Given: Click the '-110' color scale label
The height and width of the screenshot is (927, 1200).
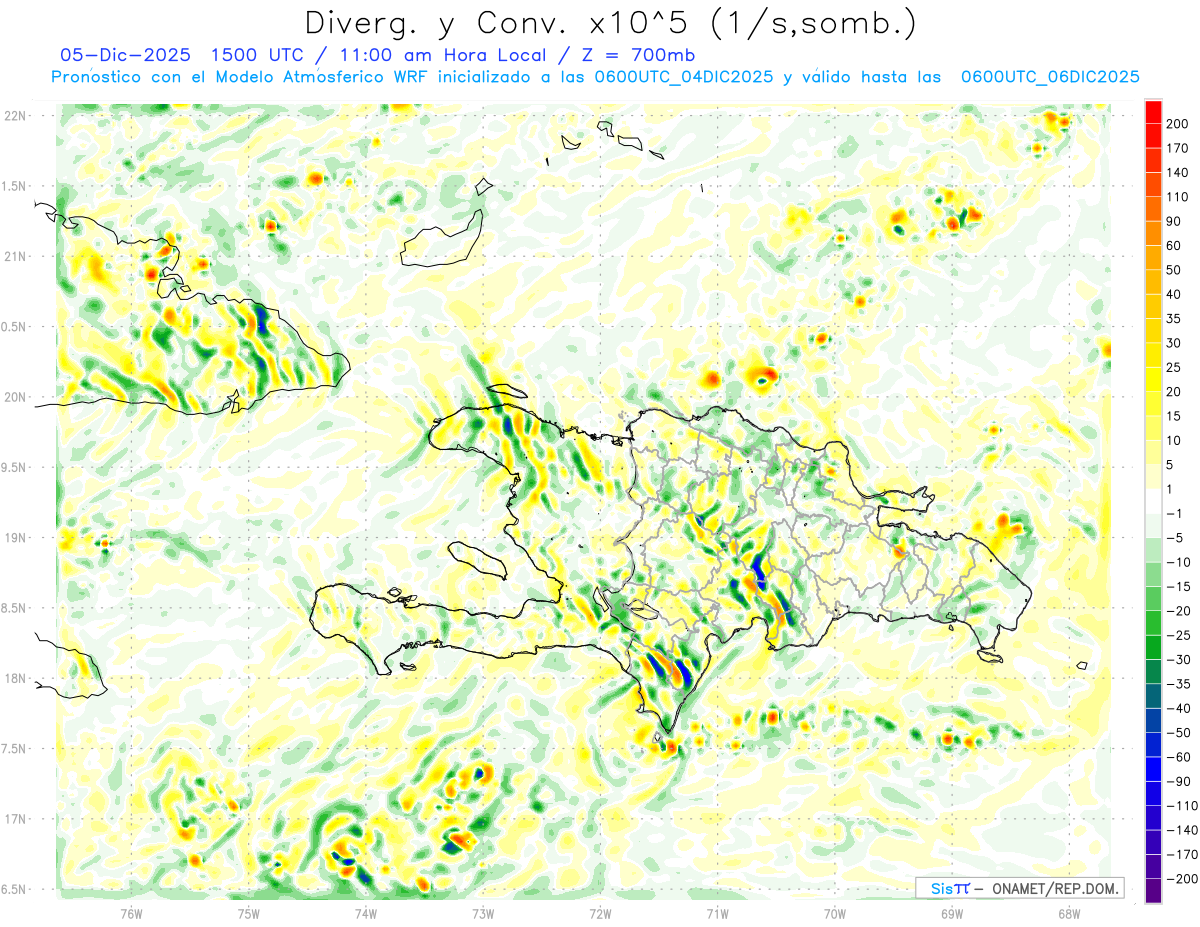Looking at the screenshot, I should click(x=1182, y=806).
